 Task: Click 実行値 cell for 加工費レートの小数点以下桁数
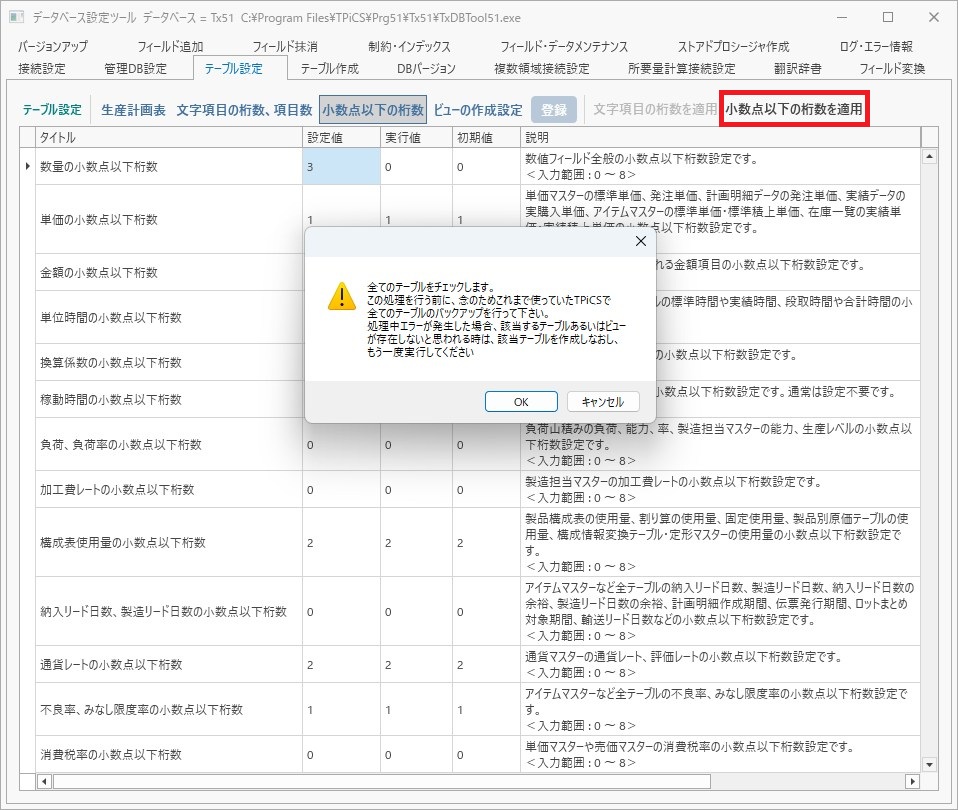pos(416,490)
